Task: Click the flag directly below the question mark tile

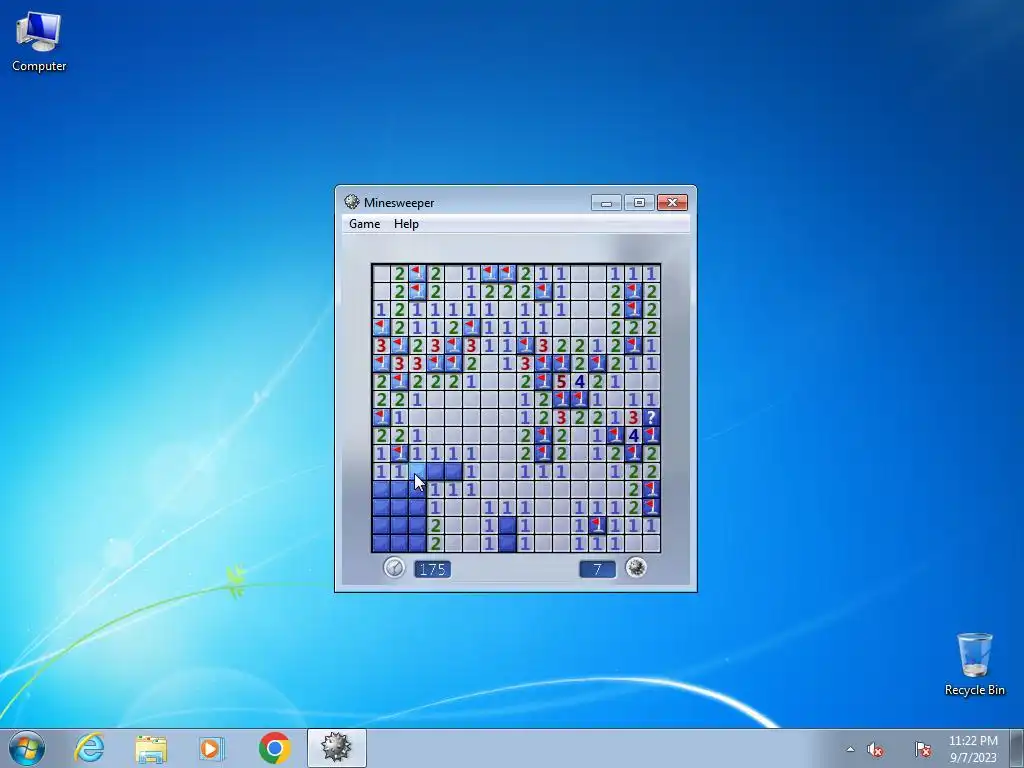Action: pyautogui.click(x=651, y=435)
